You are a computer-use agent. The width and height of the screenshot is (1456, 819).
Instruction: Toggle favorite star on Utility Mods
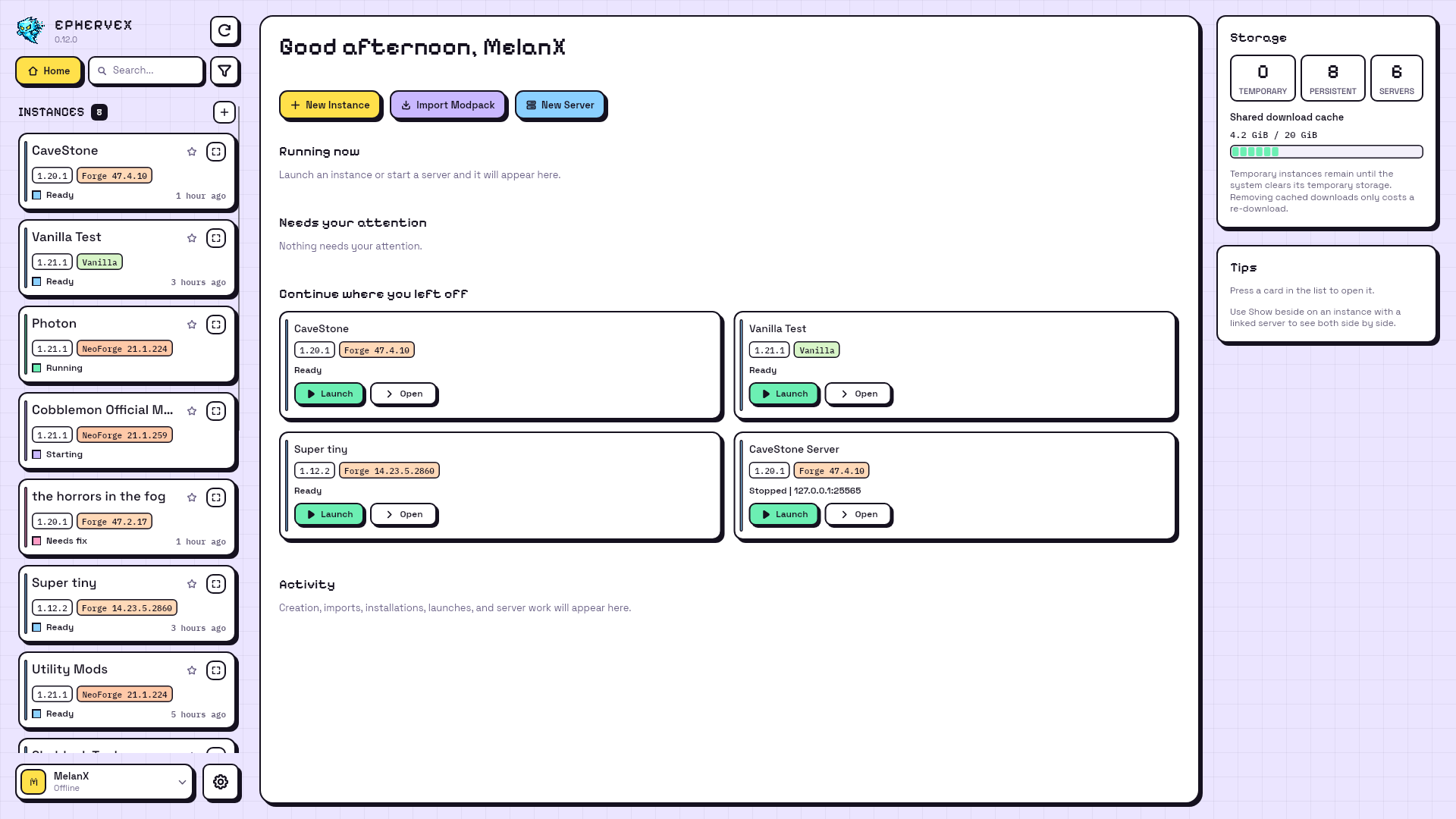(x=192, y=670)
